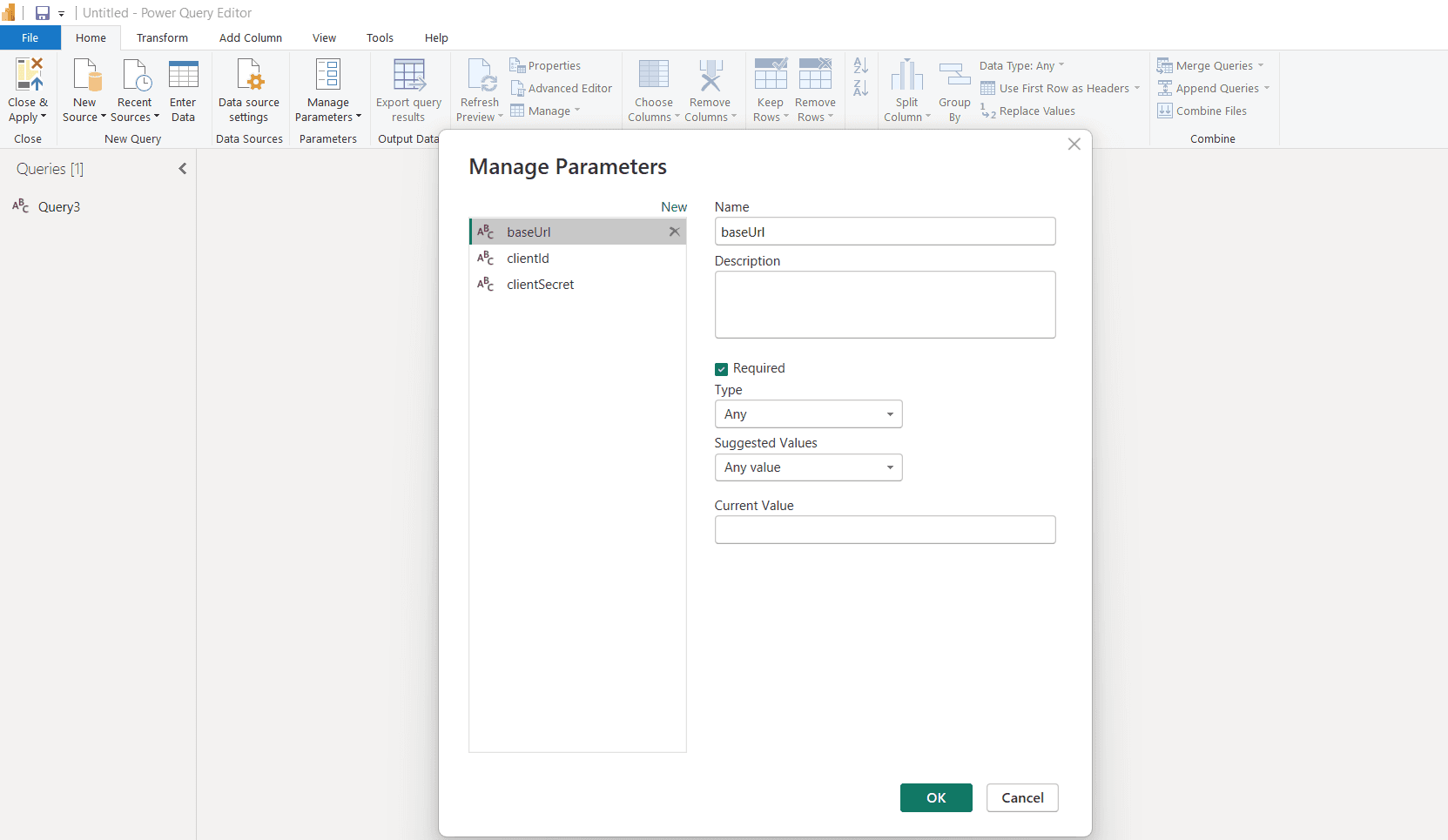Viewport: 1448px width, 840px height.
Task: Click the Manage Parameters ribbon icon
Action: point(328,75)
